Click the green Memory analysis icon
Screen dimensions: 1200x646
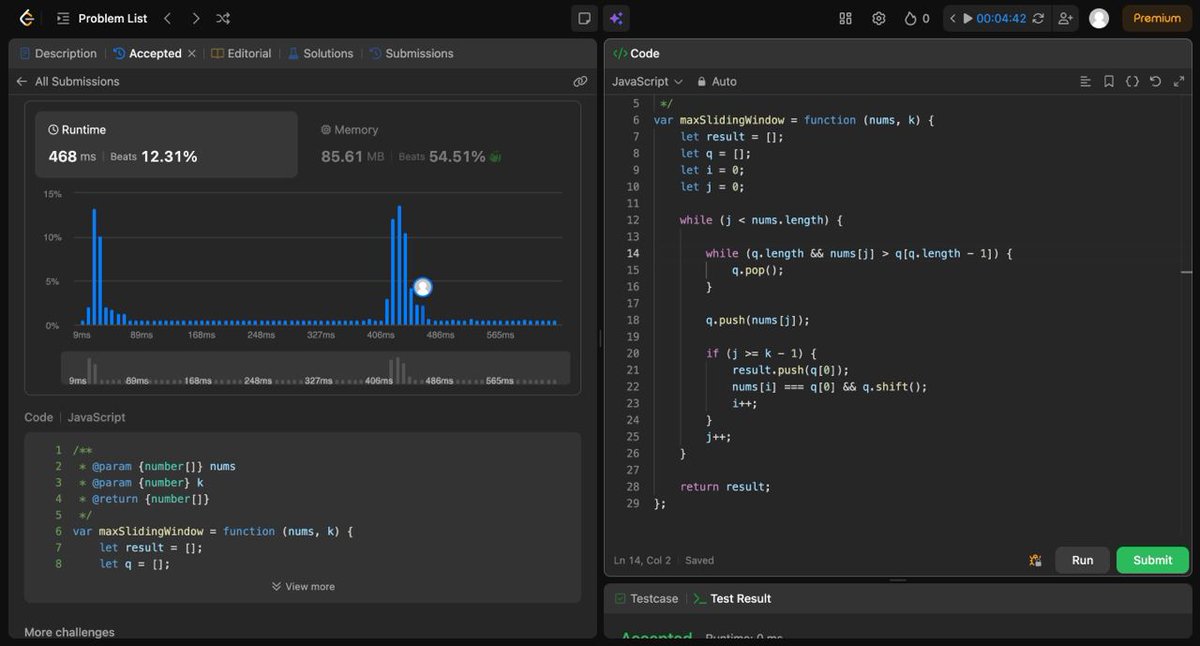[x=495, y=157]
